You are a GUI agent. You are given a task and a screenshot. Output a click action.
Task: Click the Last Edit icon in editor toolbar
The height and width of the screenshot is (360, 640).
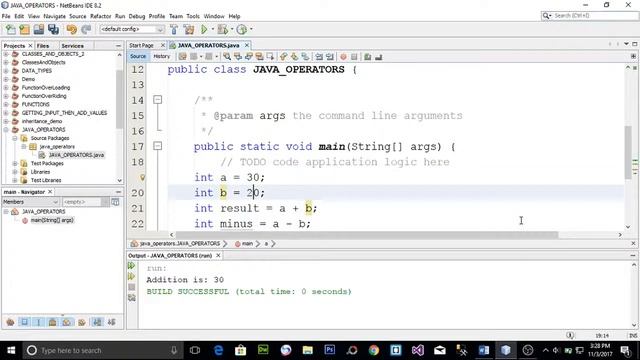pos(182,57)
